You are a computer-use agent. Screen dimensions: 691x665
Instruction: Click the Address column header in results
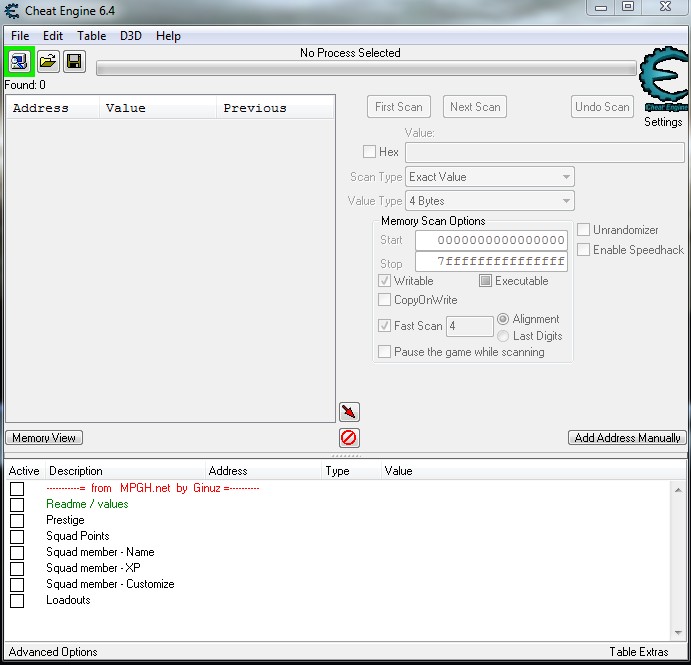52,108
